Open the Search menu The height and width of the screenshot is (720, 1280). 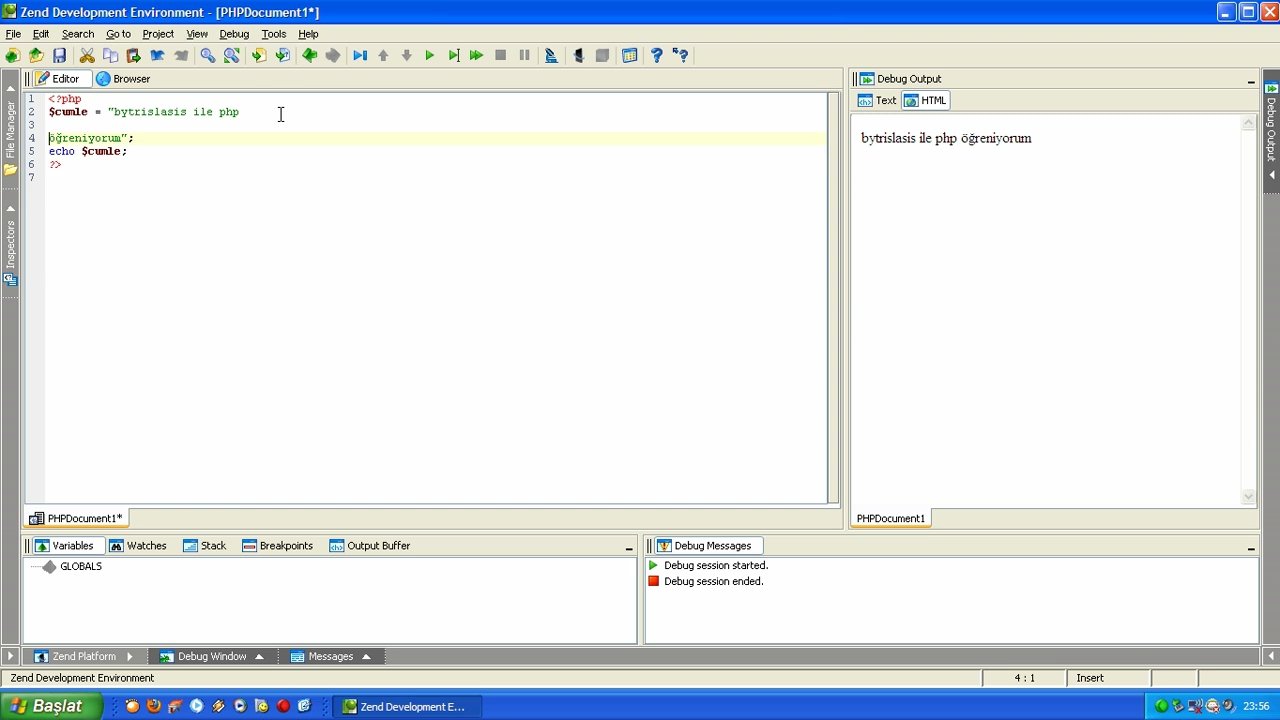click(x=78, y=34)
